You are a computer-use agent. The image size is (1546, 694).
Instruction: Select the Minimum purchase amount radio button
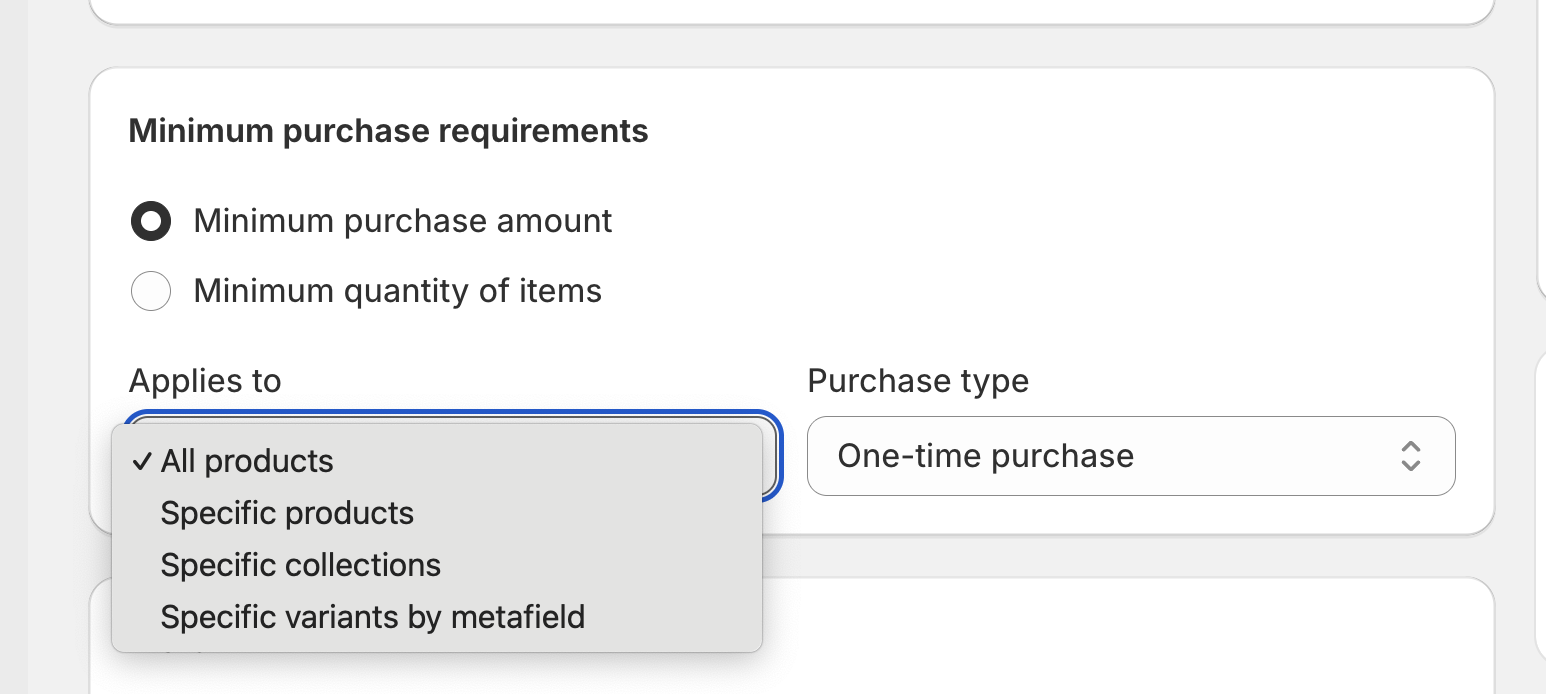151,221
